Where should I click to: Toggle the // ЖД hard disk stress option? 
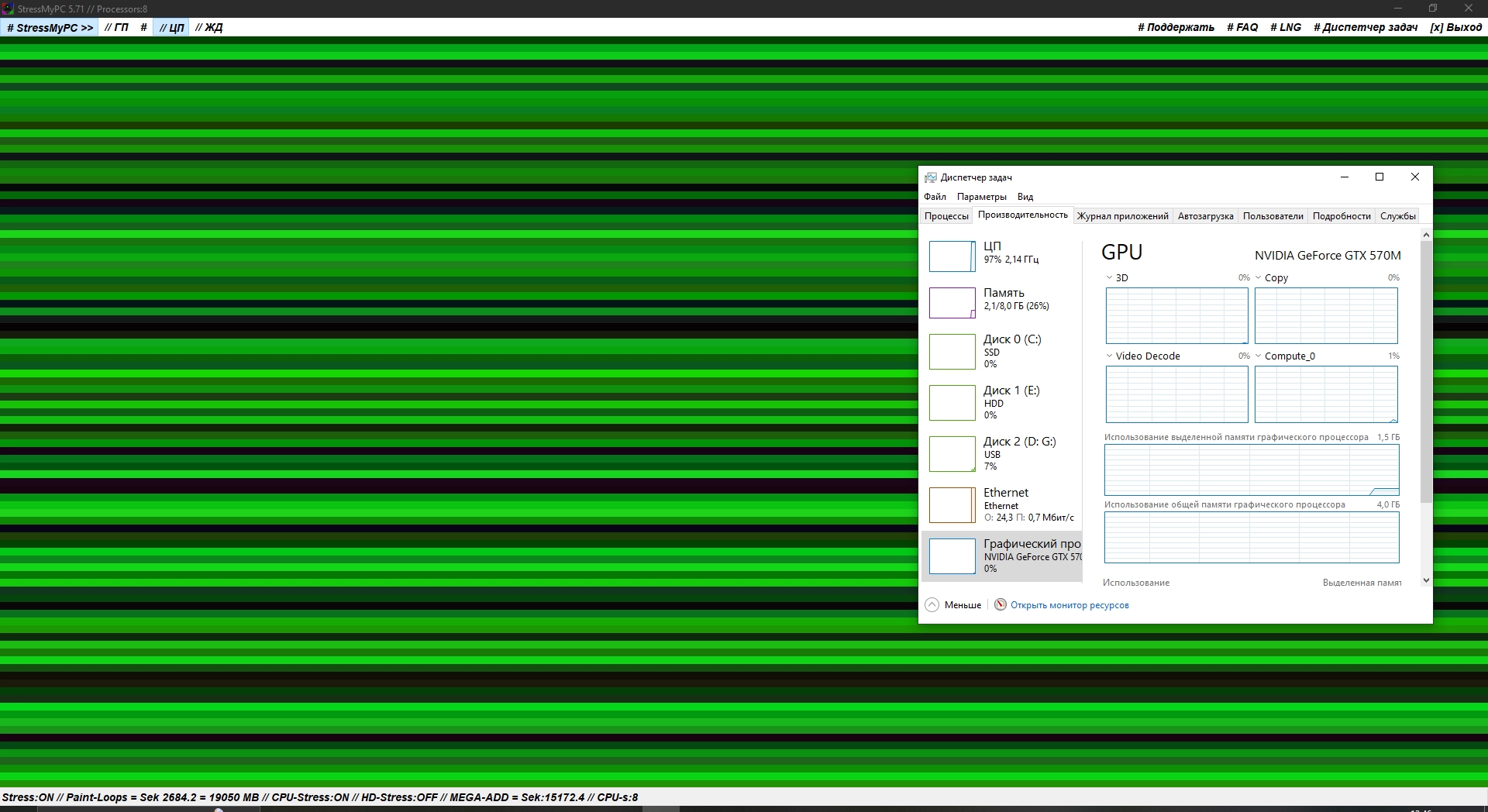click(x=209, y=28)
